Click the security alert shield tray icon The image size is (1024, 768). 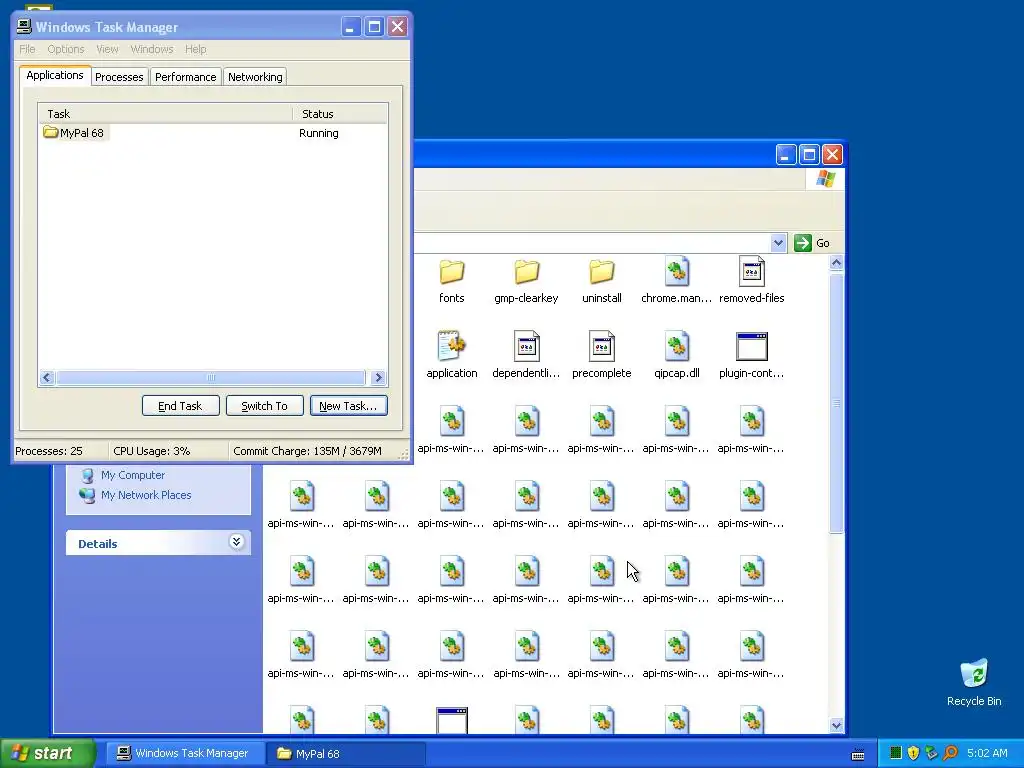[x=914, y=753]
